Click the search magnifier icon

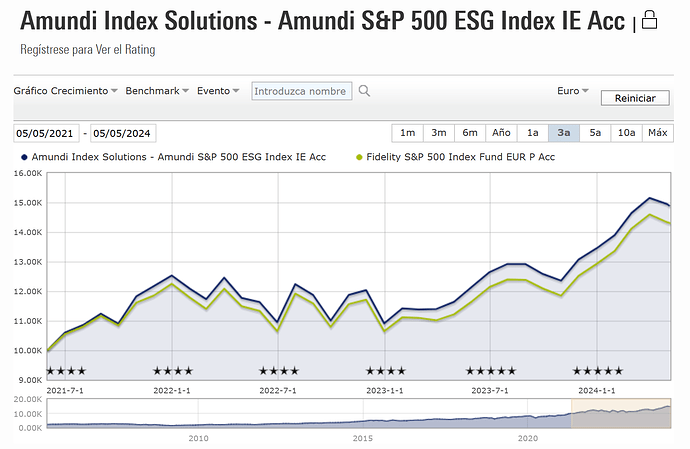pos(364,91)
